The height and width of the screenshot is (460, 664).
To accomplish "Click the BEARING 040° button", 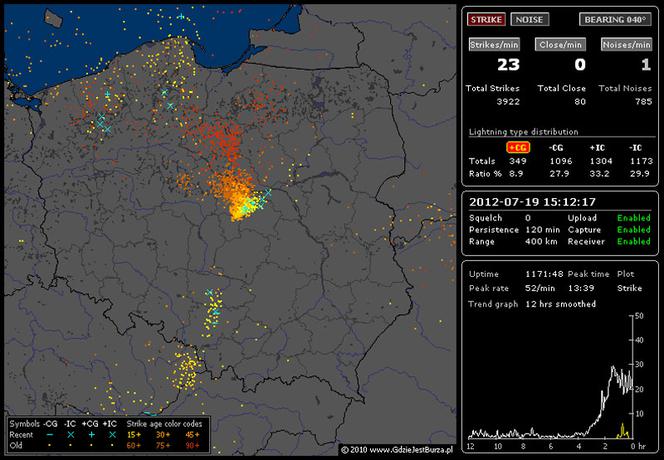I will [615, 19].
